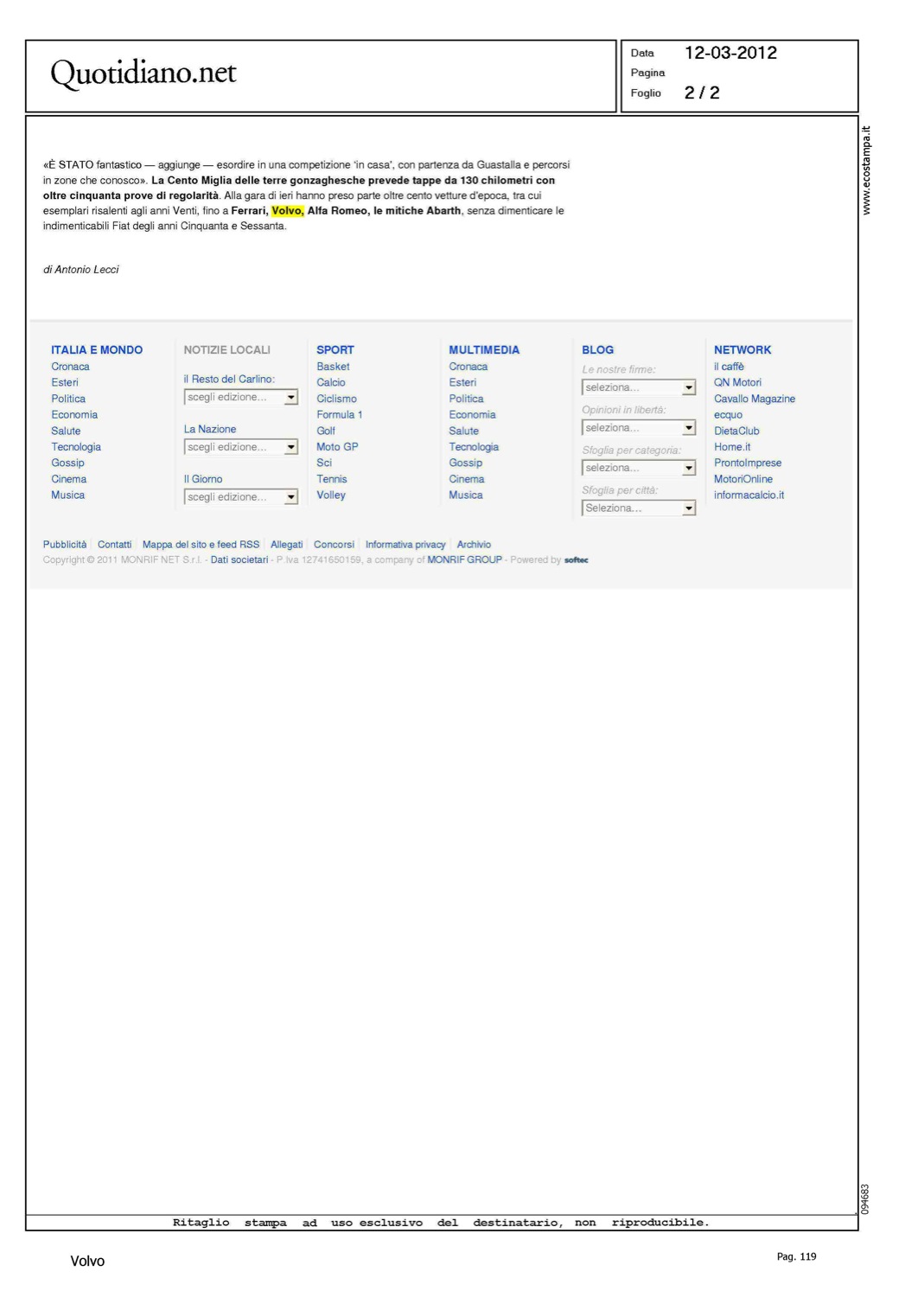Screen dimensions: 924x1297
Task: Expand the 'Sfoglia per categoria' dropdown
Action: pos(638,468)
